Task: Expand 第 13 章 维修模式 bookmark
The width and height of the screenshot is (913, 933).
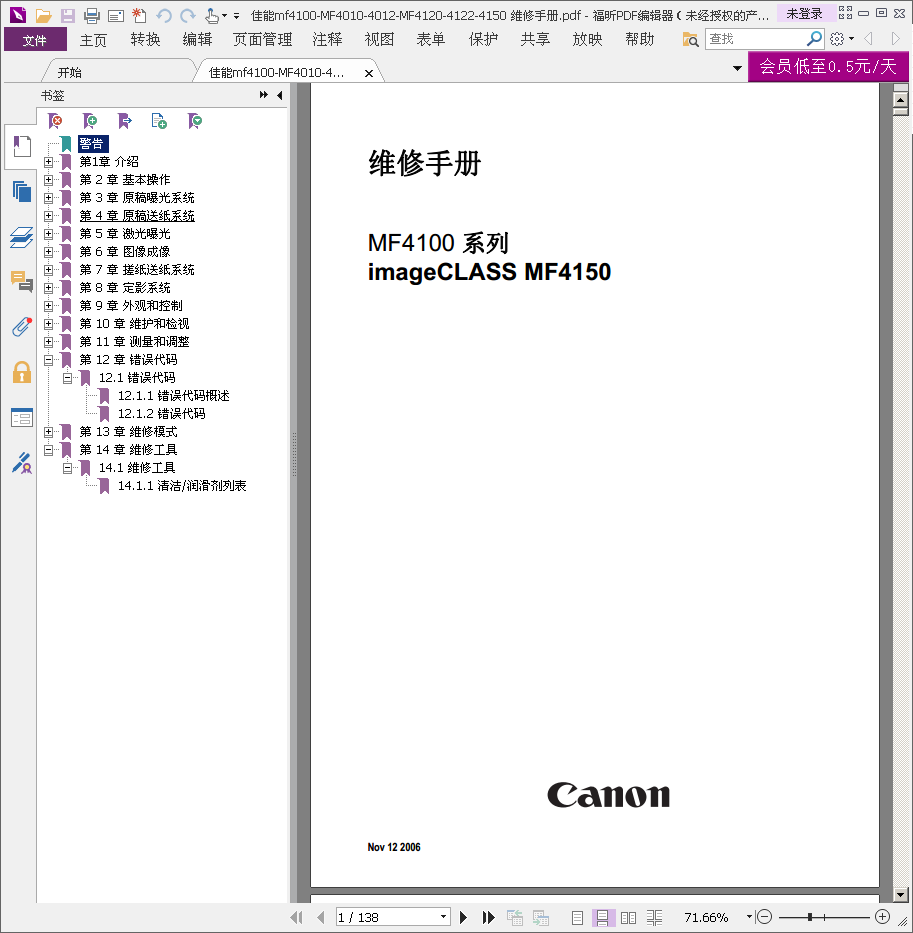Action: (x=49, y=431)
